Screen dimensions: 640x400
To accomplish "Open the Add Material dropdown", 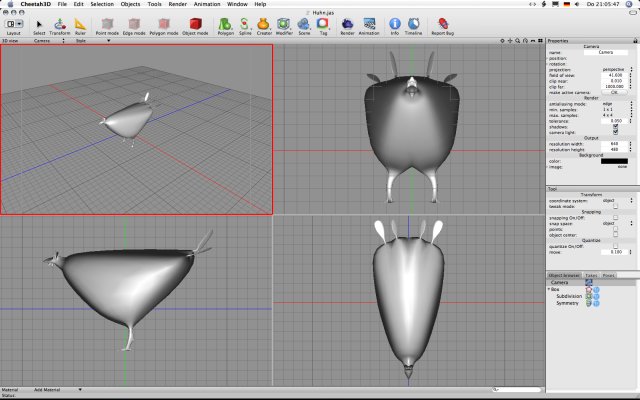I will click(57, 390).
